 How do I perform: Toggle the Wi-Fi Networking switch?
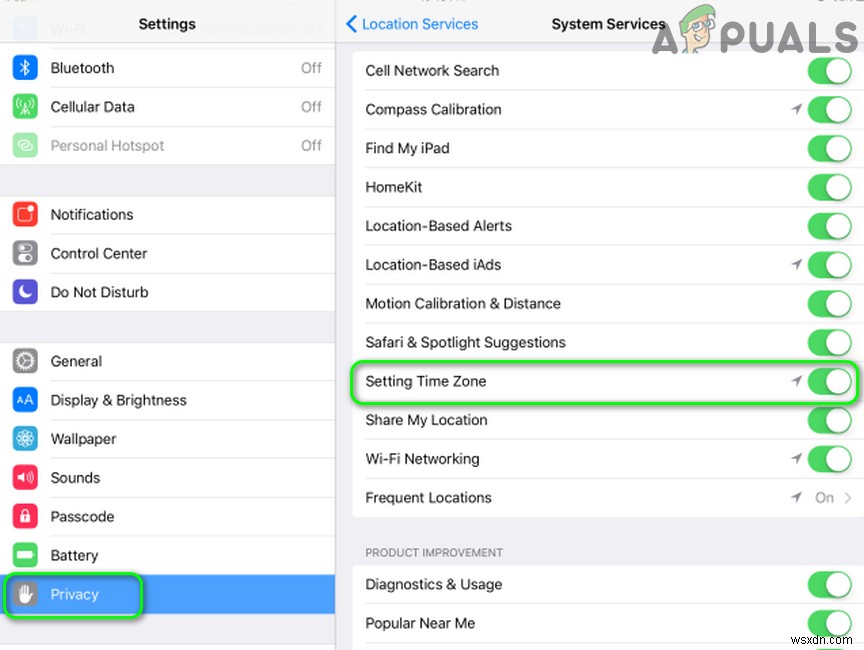pyautogui.click(x=829, y=459)
